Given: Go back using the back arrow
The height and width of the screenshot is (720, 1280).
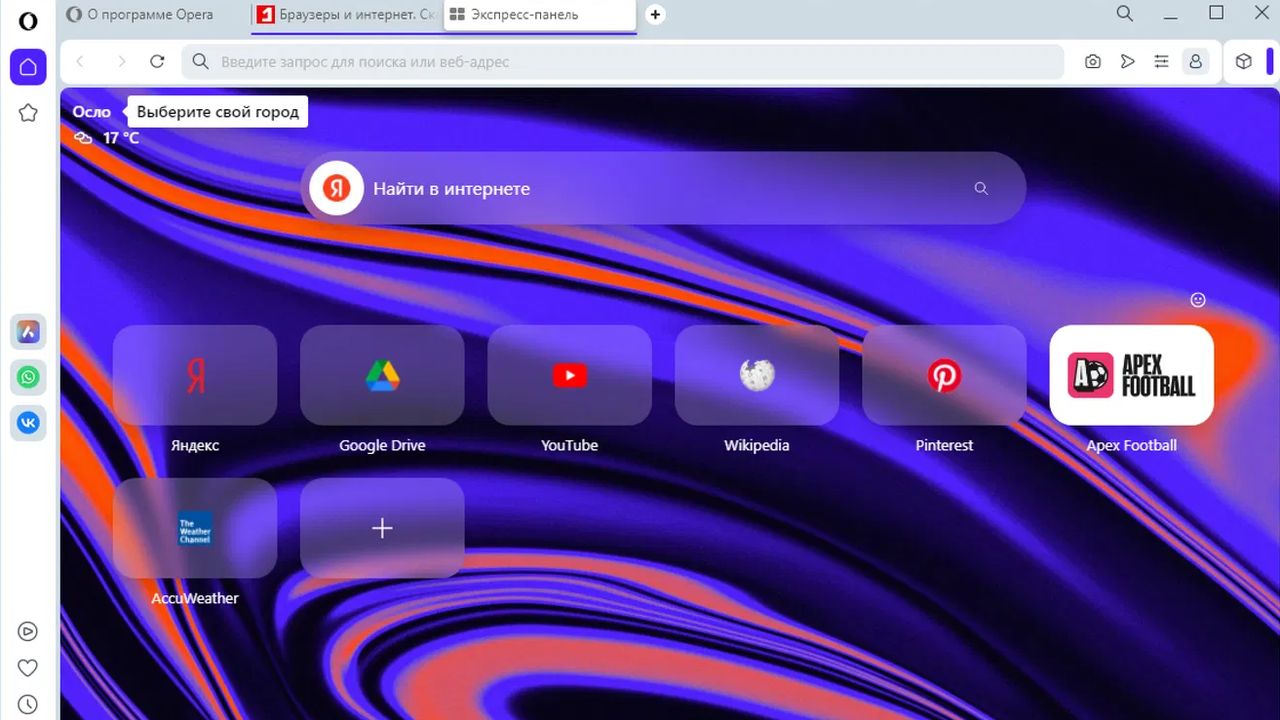Looking at the screenshot, I should 80,62.
